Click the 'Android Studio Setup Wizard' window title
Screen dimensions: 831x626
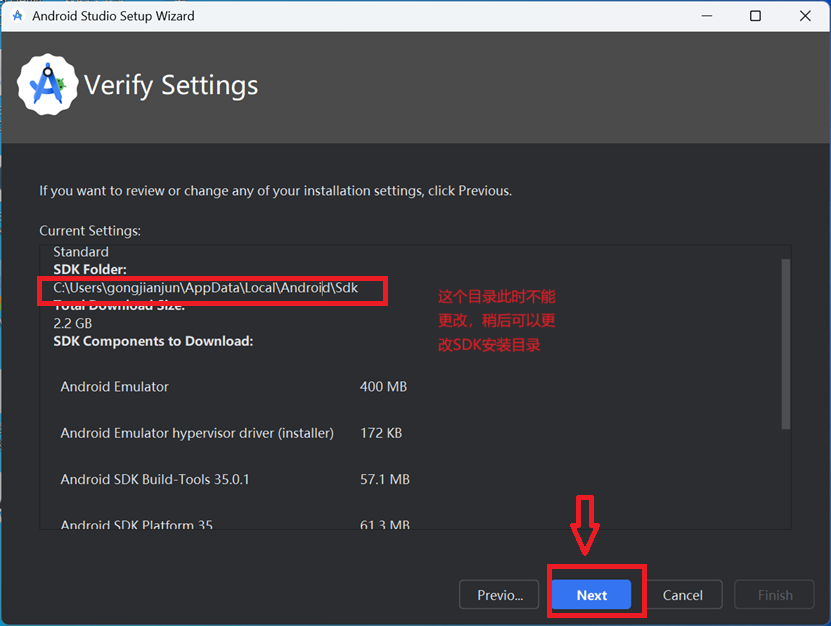[113, 16]
